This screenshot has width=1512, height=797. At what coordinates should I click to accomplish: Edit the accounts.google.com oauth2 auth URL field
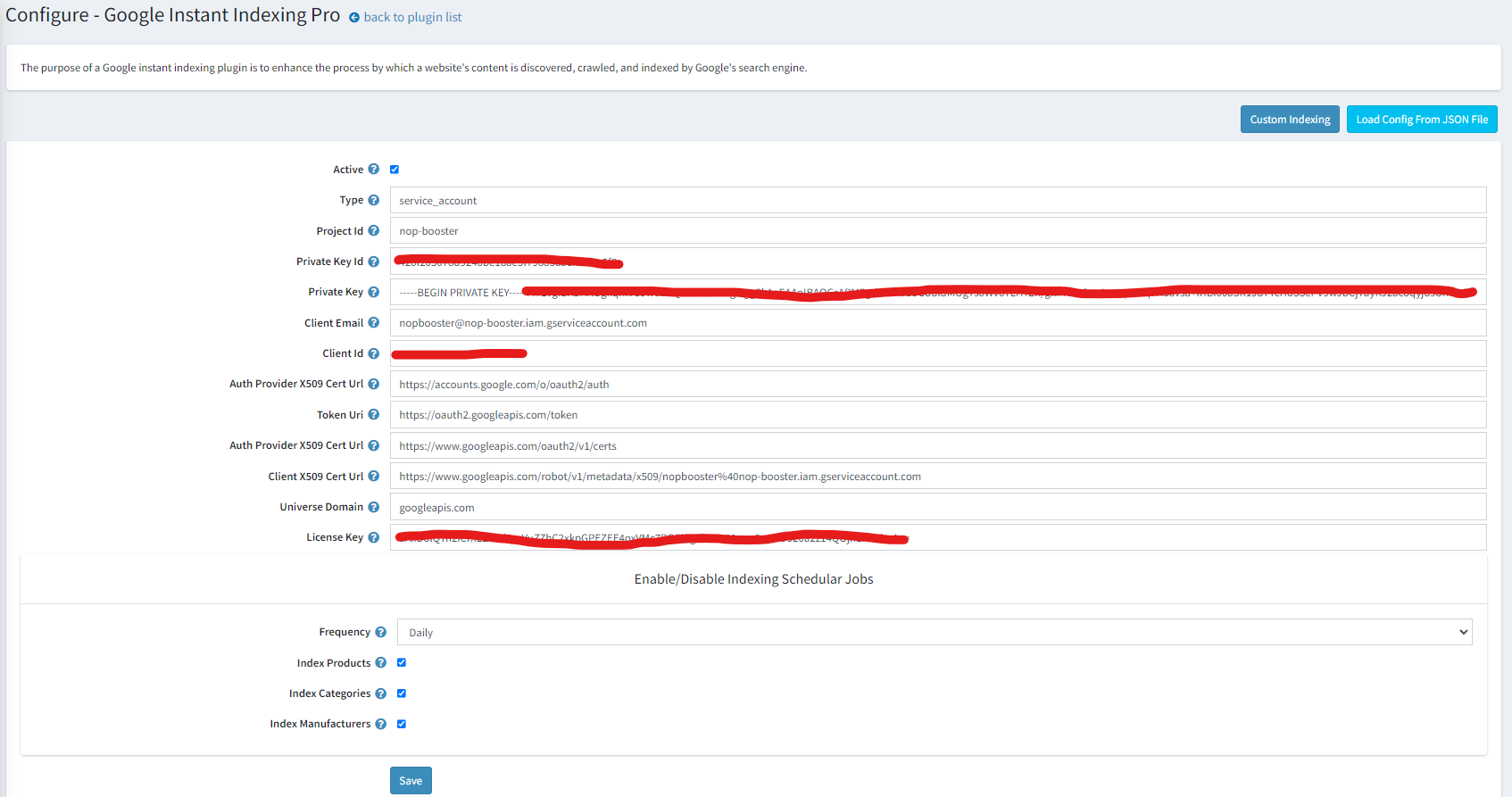click(x=938, y=384)
